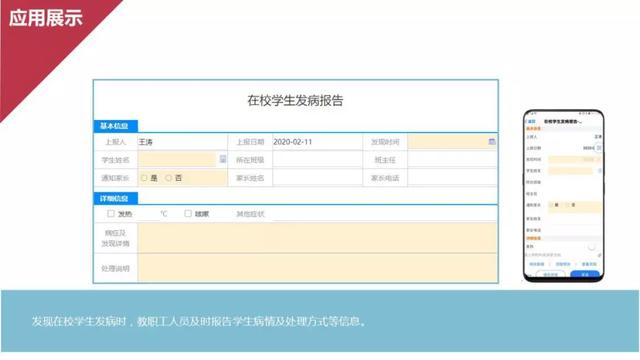Click the 所在班级 input field
This screenshot has height=360, width=640.
click(x=317, y=160)
